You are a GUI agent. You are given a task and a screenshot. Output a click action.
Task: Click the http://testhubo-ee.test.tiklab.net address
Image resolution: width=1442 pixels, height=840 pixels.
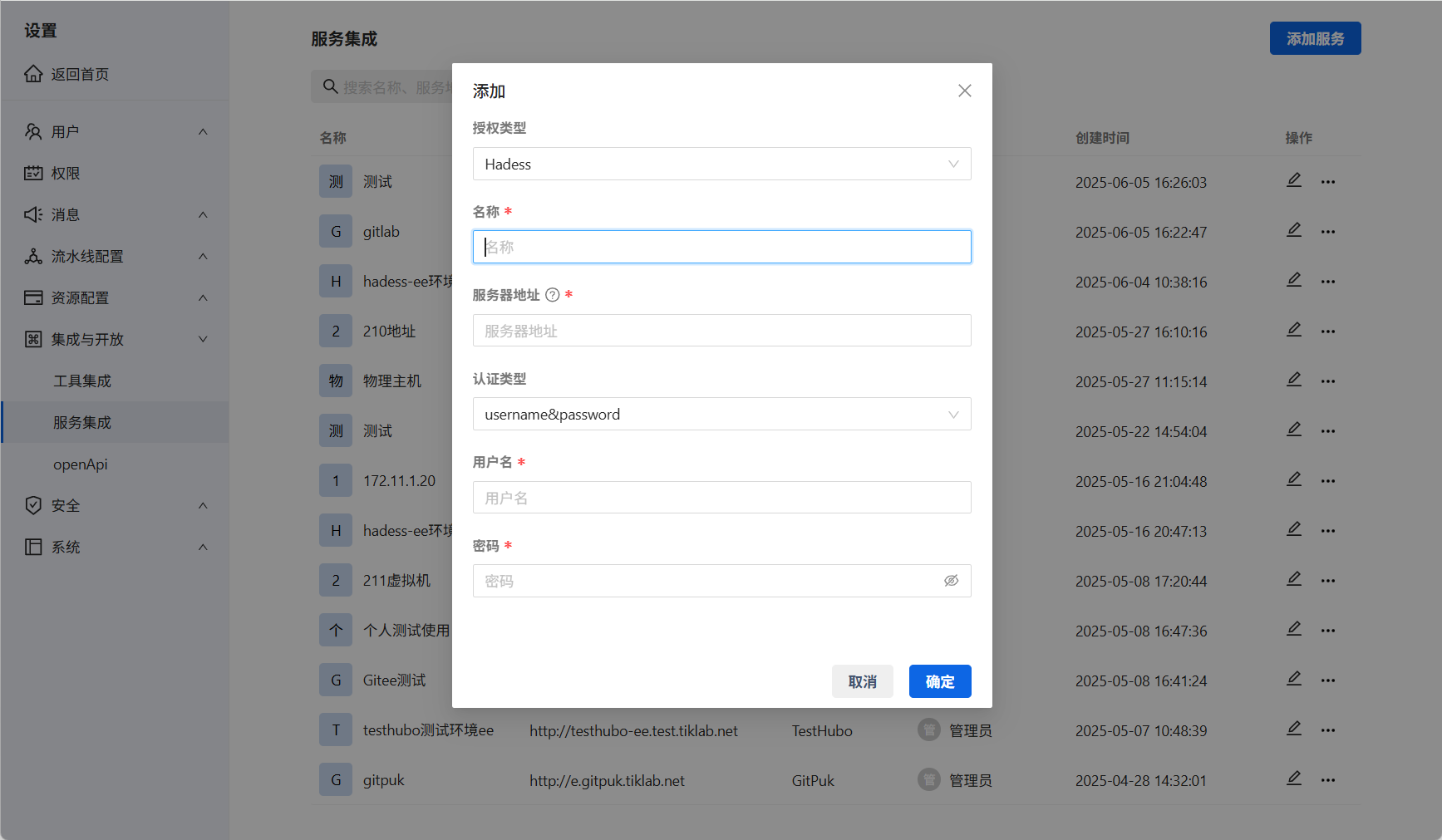633,730
